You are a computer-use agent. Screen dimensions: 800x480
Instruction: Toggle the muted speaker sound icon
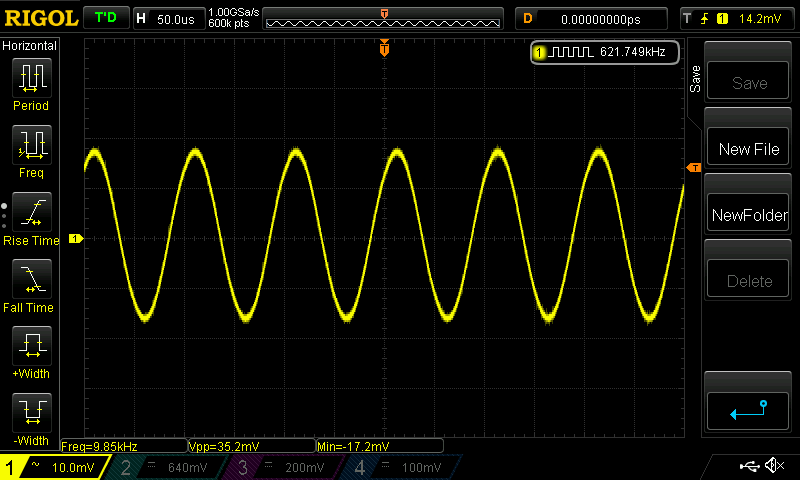(774, 465)
